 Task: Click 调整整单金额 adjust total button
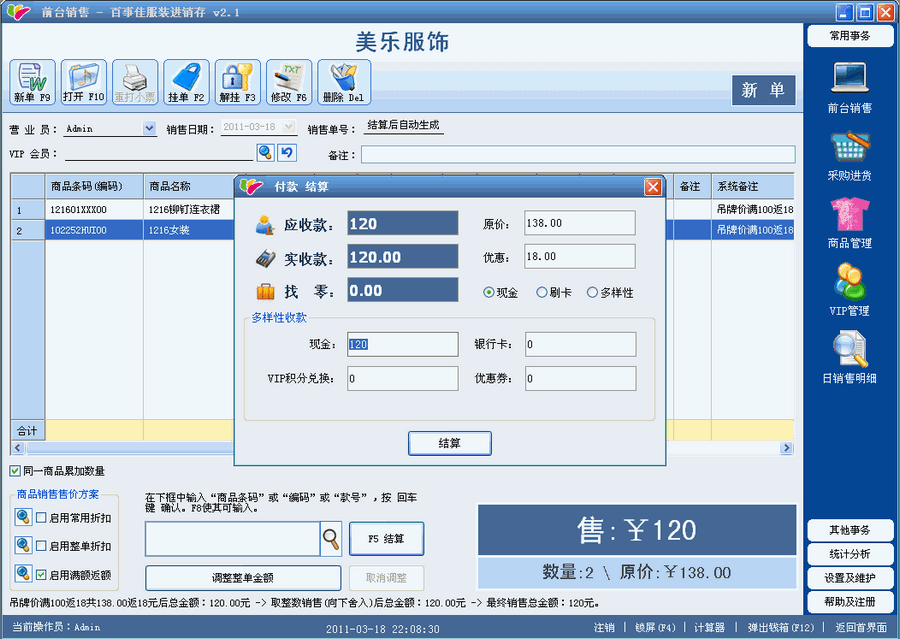coord(240,578)
